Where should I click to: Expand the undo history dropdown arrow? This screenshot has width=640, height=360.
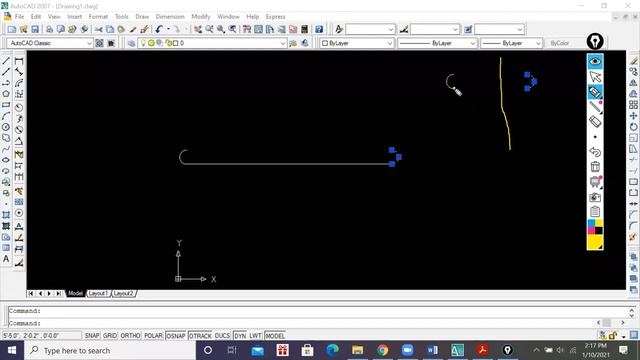[168, 29]
